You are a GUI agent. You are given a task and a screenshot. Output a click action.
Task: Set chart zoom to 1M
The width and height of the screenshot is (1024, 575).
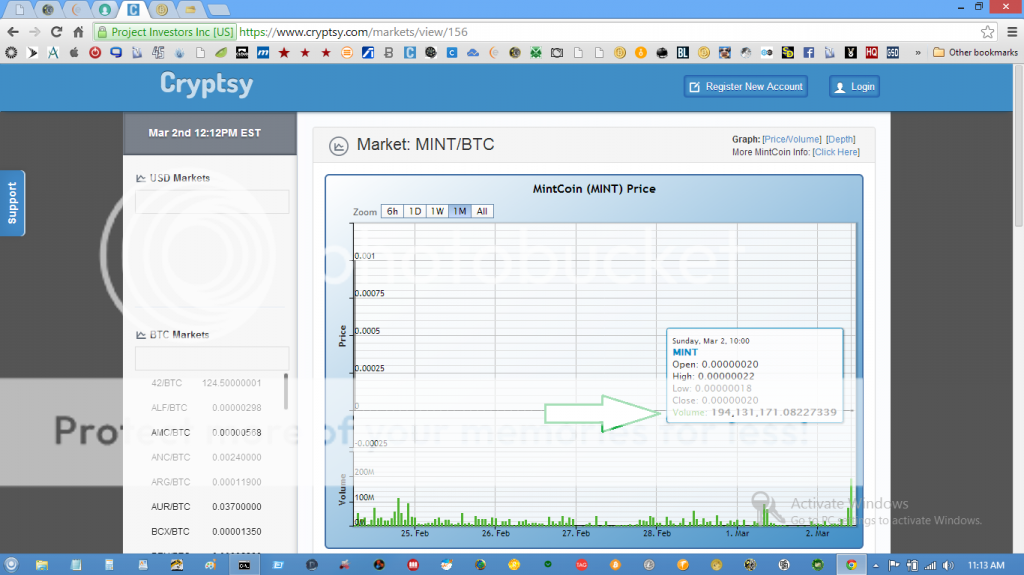(460, 211)
